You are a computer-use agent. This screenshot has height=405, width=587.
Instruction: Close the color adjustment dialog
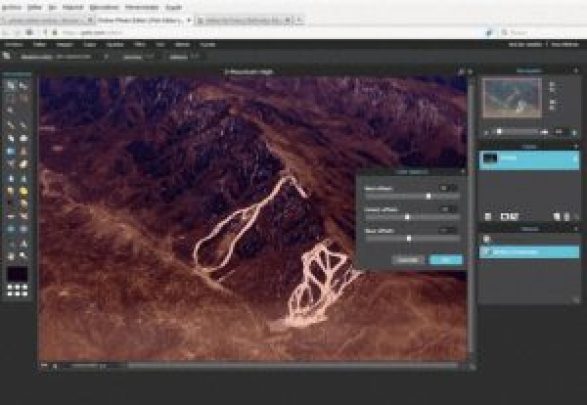tap(463, 172)
